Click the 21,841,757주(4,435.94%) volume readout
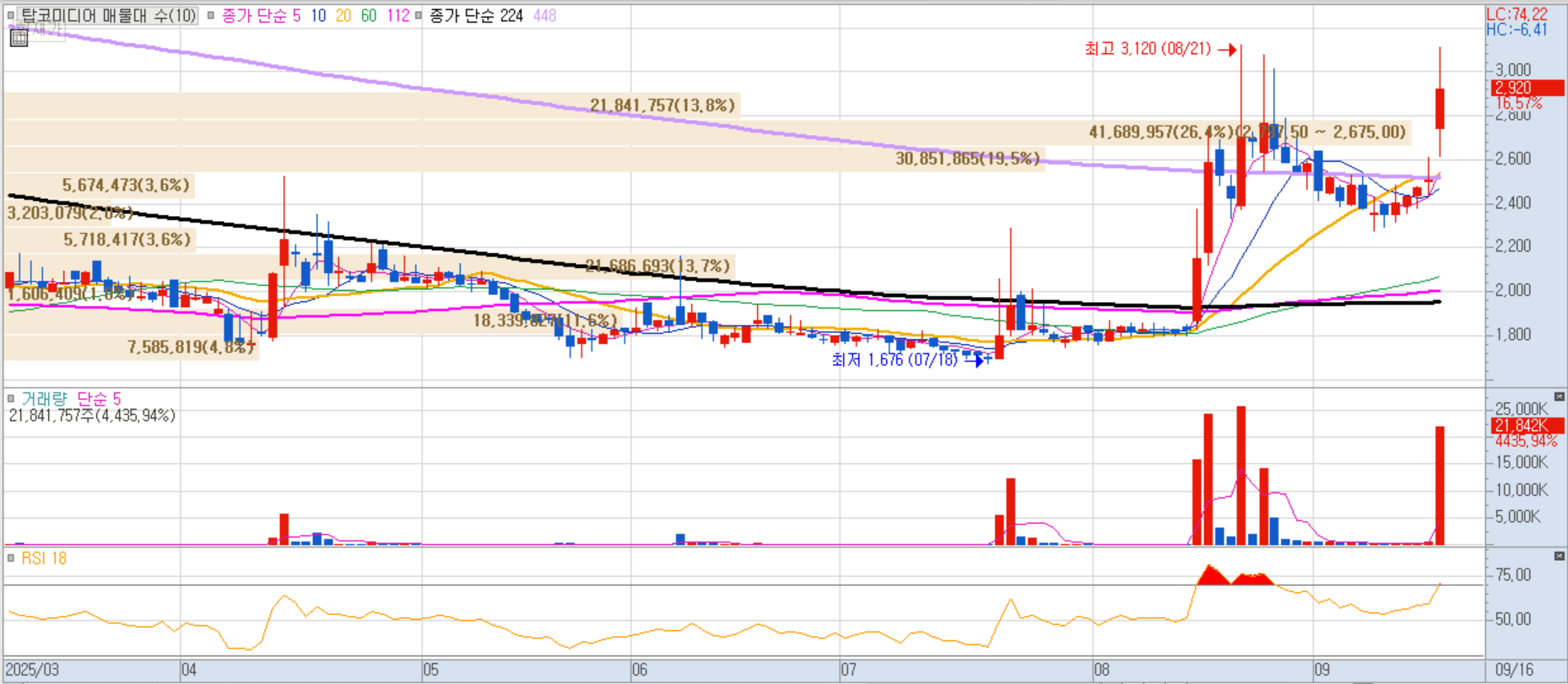 coord(92,415)
